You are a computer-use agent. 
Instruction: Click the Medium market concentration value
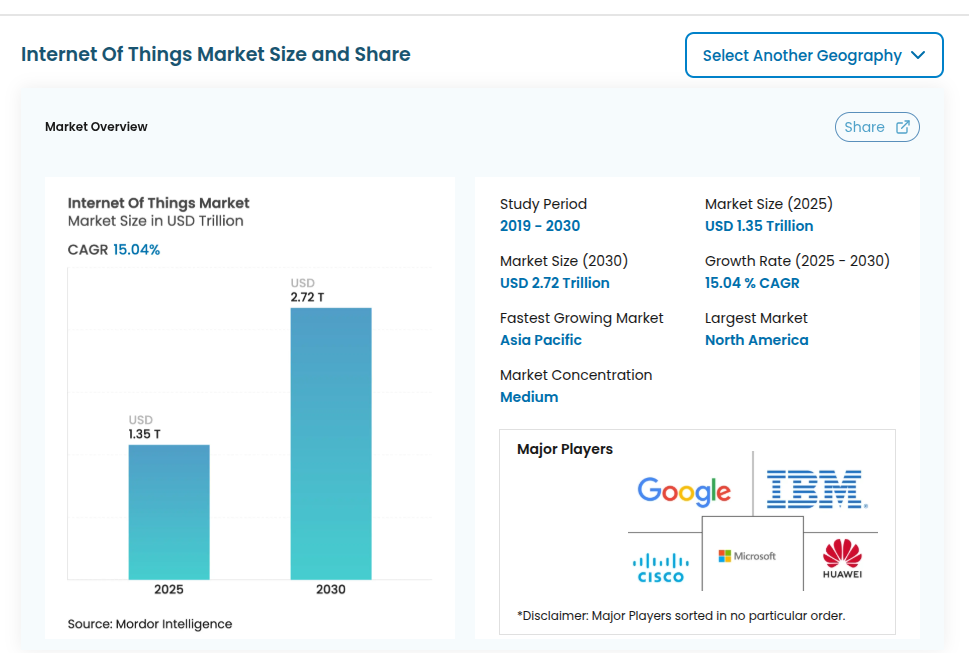click(529, 397)
